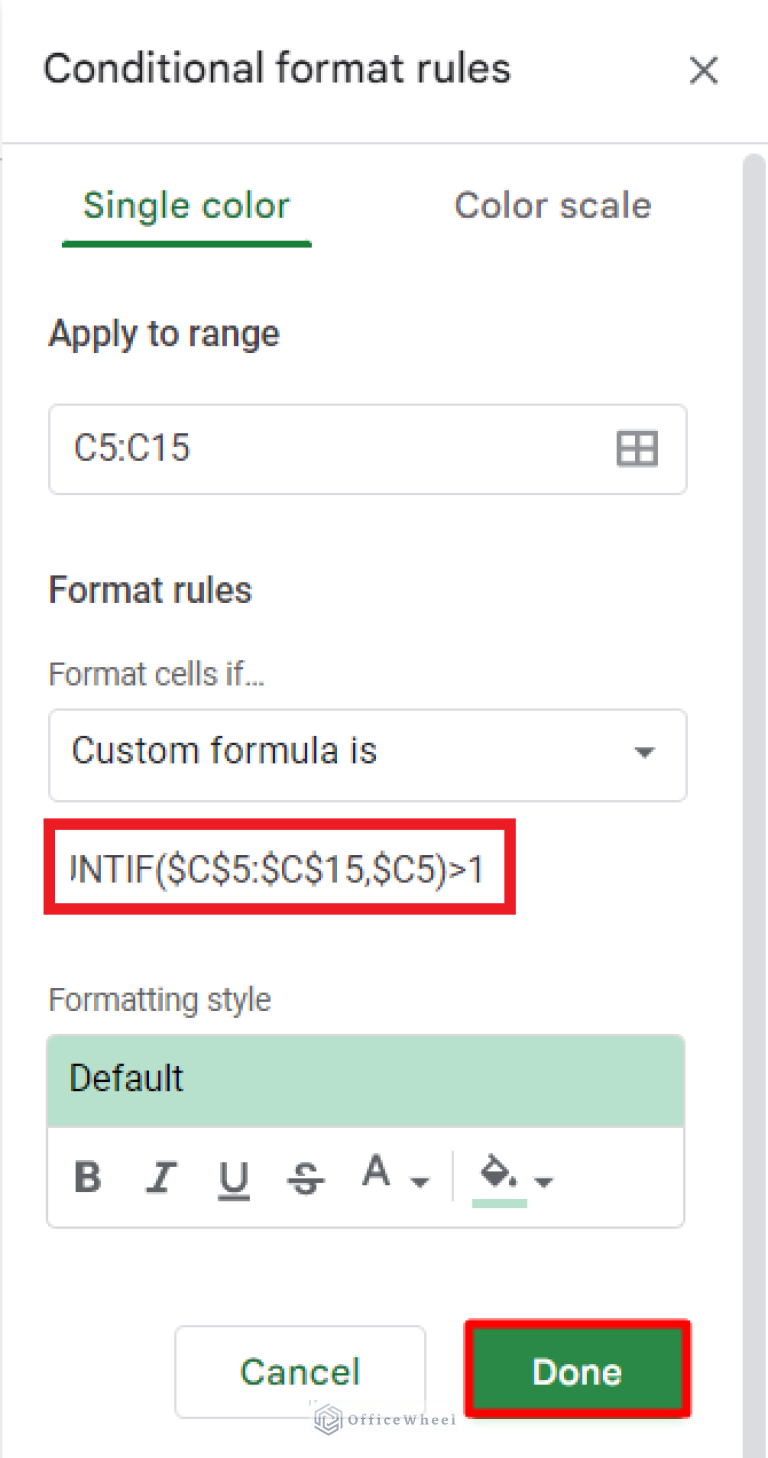This screenshot has width=768, height=1458.
Task: Apply strikethrough formatting
Action: (306, 1177)
